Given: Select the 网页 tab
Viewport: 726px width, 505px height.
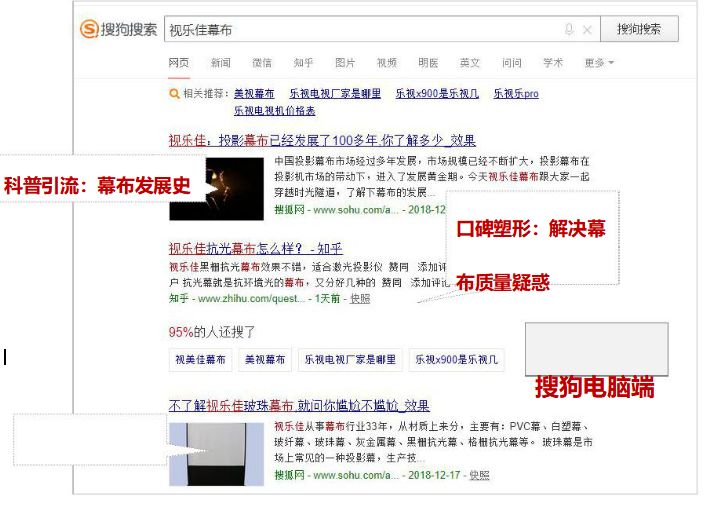Looking at the screenshot, I should click(179, 62).
